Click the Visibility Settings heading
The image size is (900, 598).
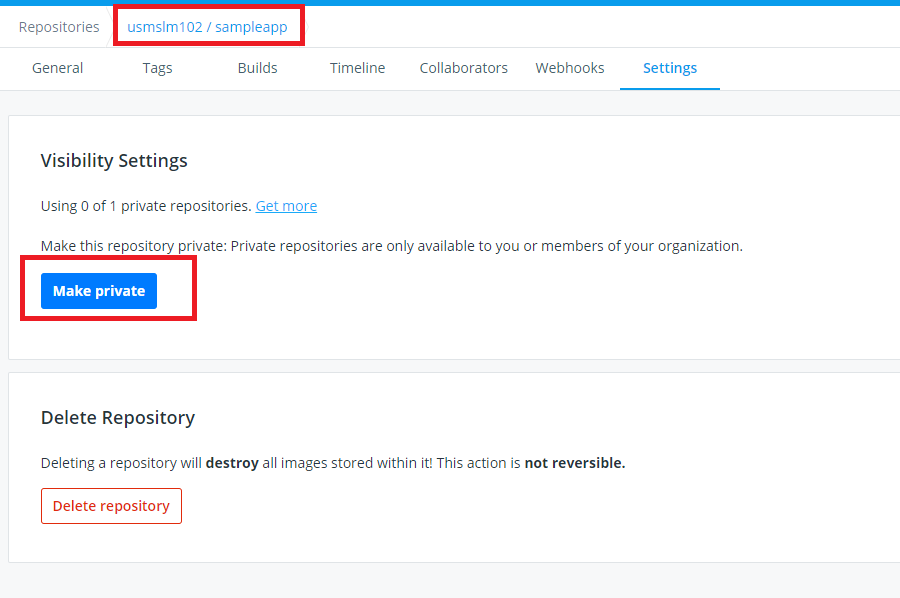tap(114, 161)
